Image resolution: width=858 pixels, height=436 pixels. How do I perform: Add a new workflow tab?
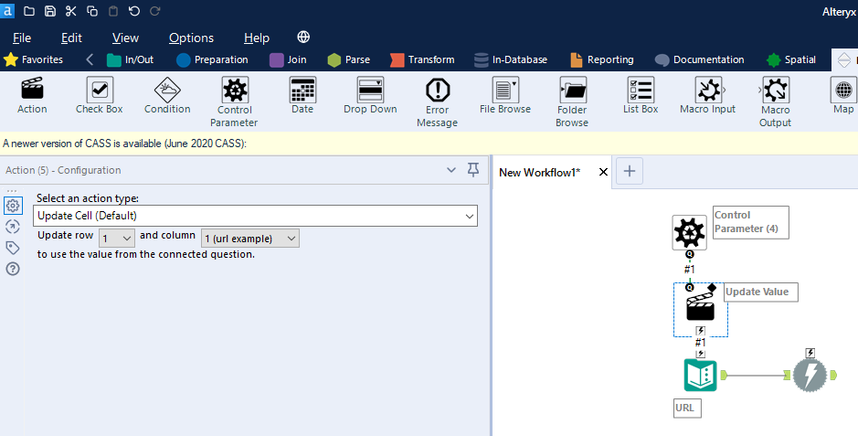629,171
